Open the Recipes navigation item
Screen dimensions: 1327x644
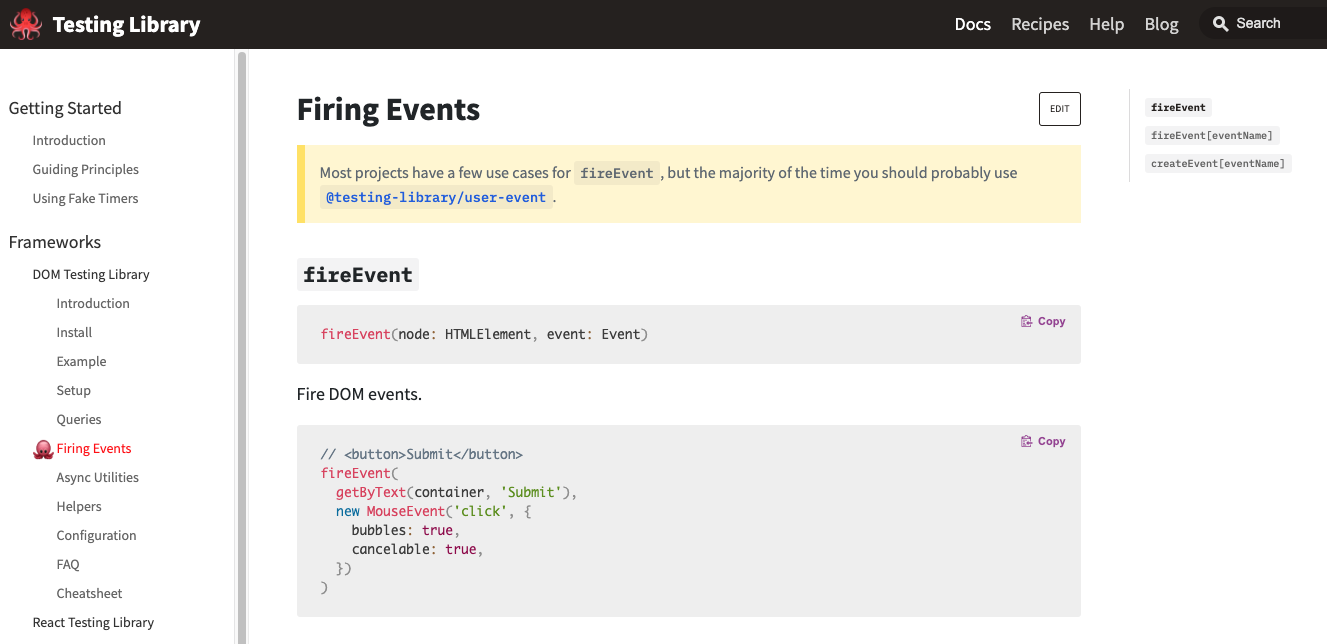click(x=1040, y=24)
